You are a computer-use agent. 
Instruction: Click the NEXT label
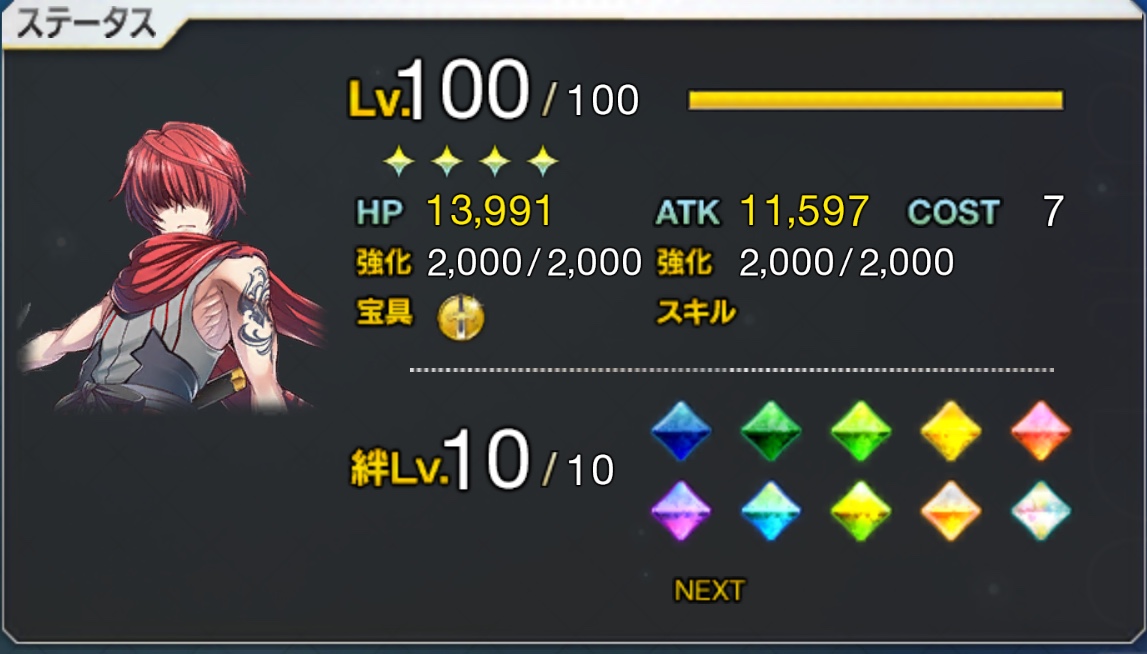tap(709, 590)
